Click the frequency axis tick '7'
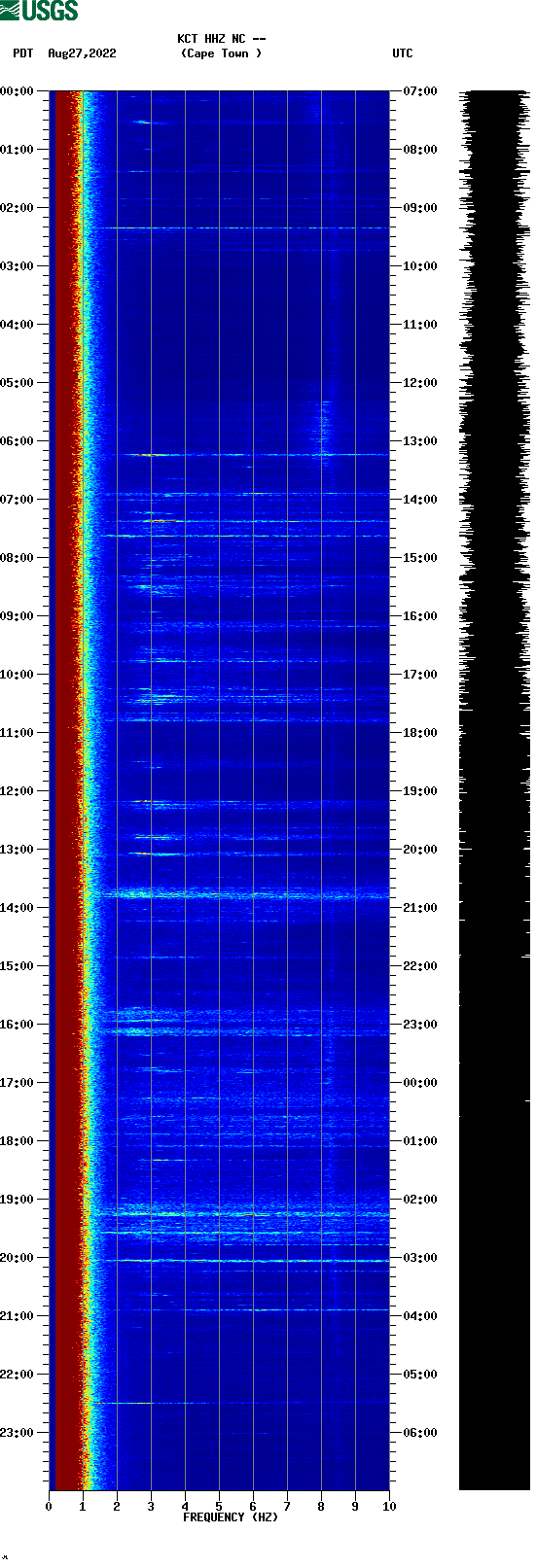 coord(287,1507)
